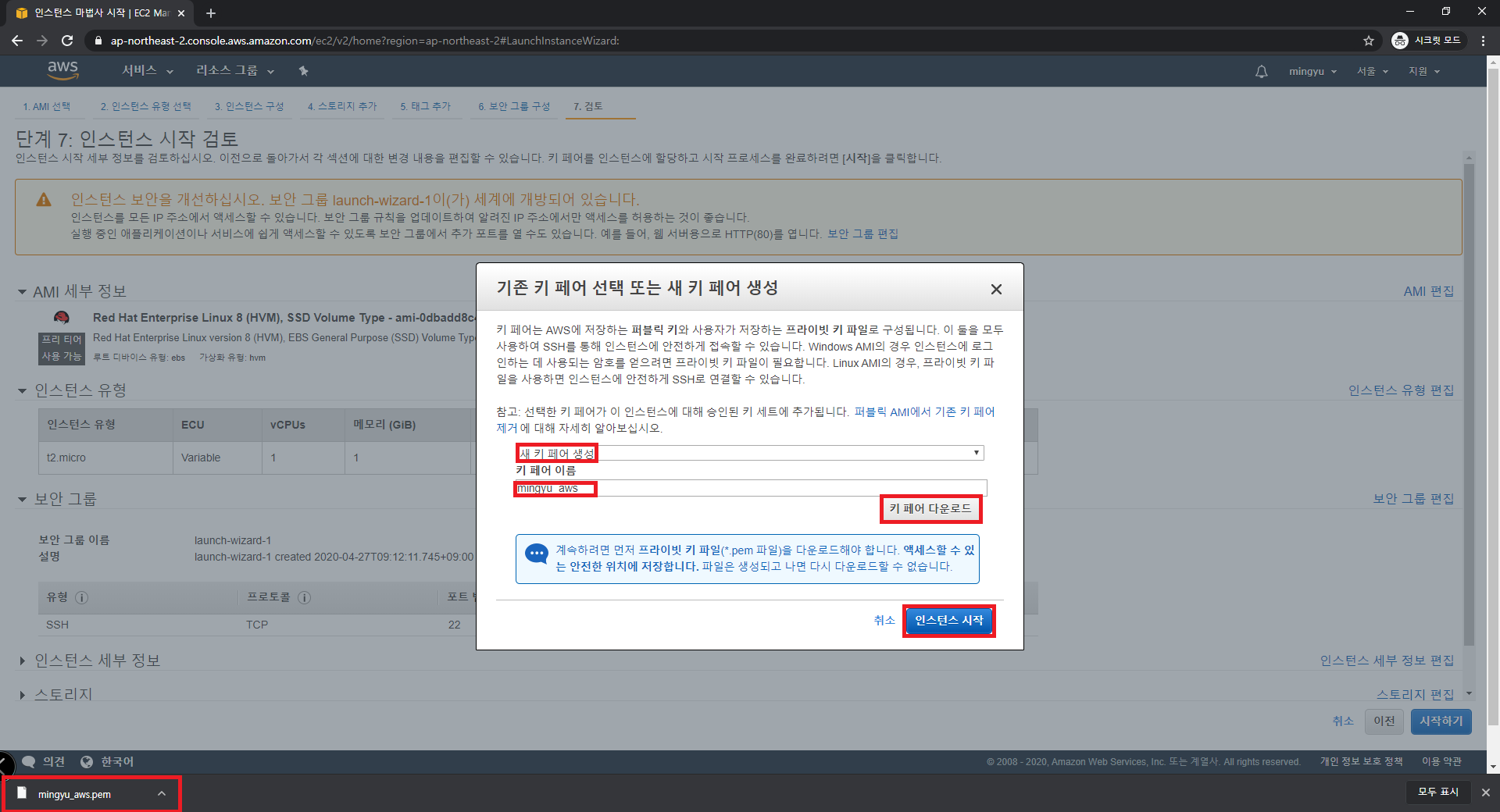The image size is (1500, 812).
Task: Go to step 6. 보안 그룹 구성 tab
Action: coord(514,106)
